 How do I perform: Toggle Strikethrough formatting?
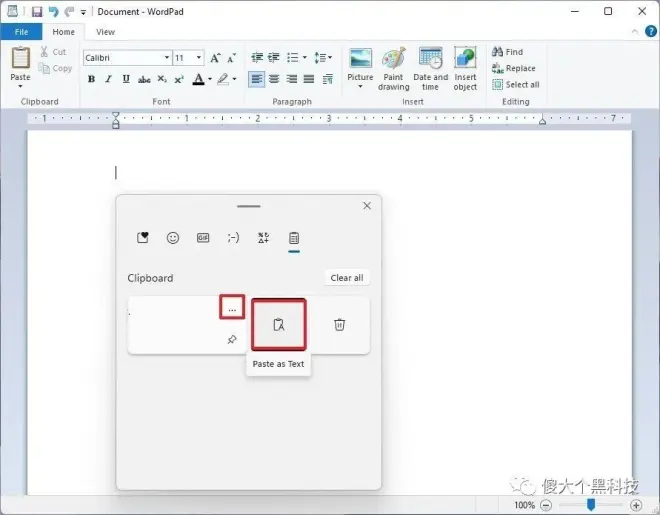pyautogui.click(x=144, y=79)
